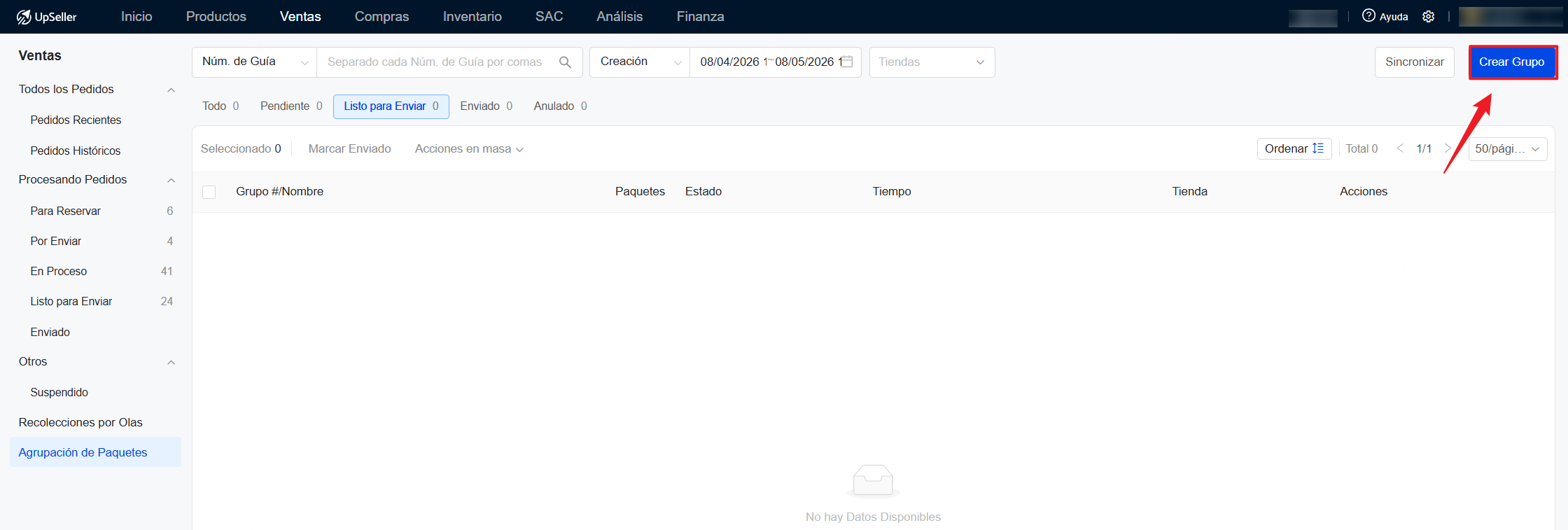Click the Acciones column header
The width and height of the screenshot is (1568, 530).
pyautogui.click(x=1364, y=192)
